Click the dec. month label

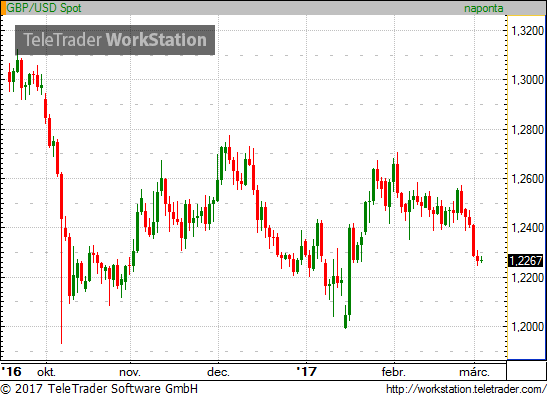tap(218, 372)
